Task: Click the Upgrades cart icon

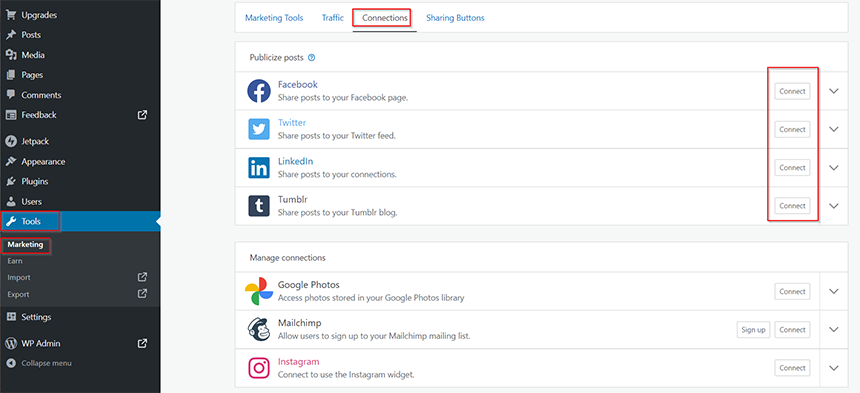Action: coord(10,15)
